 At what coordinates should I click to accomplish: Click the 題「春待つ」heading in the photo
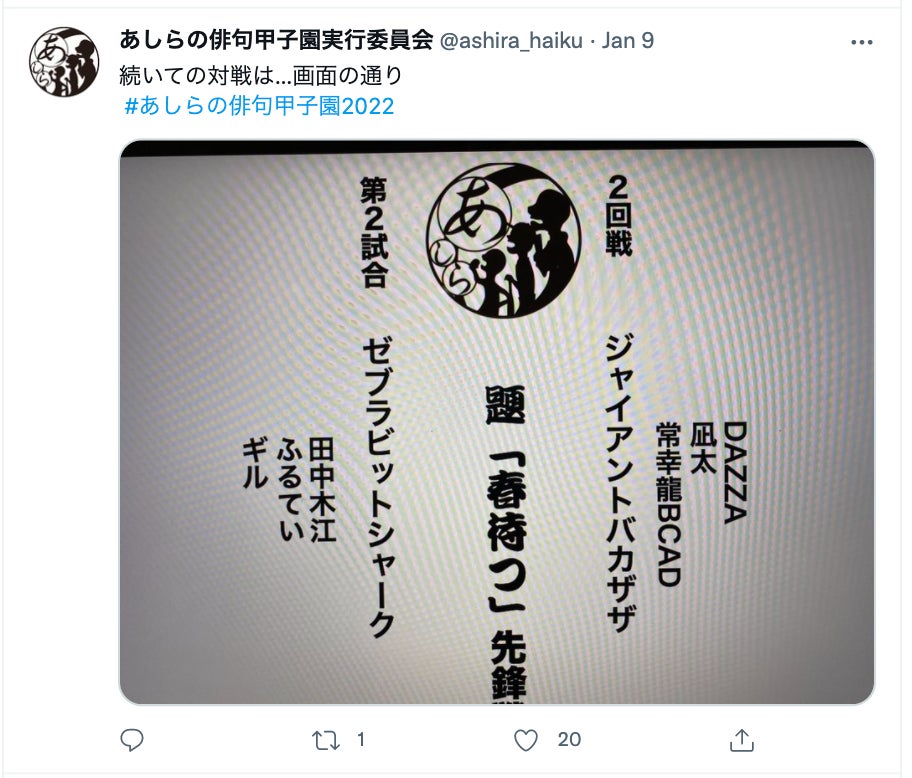tap(506, 500)
